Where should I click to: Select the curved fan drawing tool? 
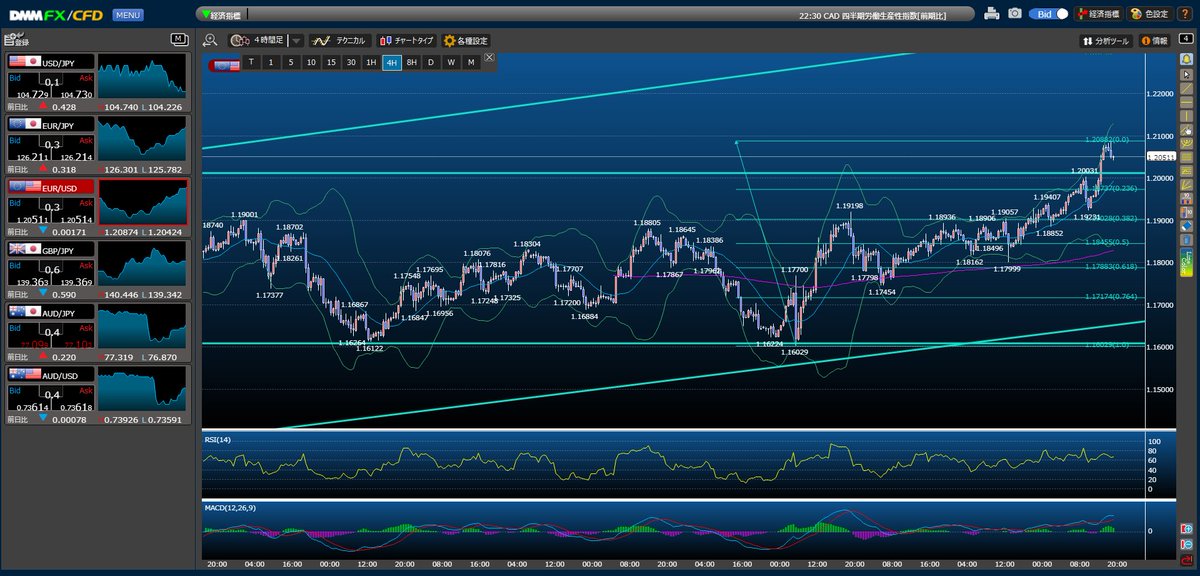pyautogui.click(x=1186, y=184)
